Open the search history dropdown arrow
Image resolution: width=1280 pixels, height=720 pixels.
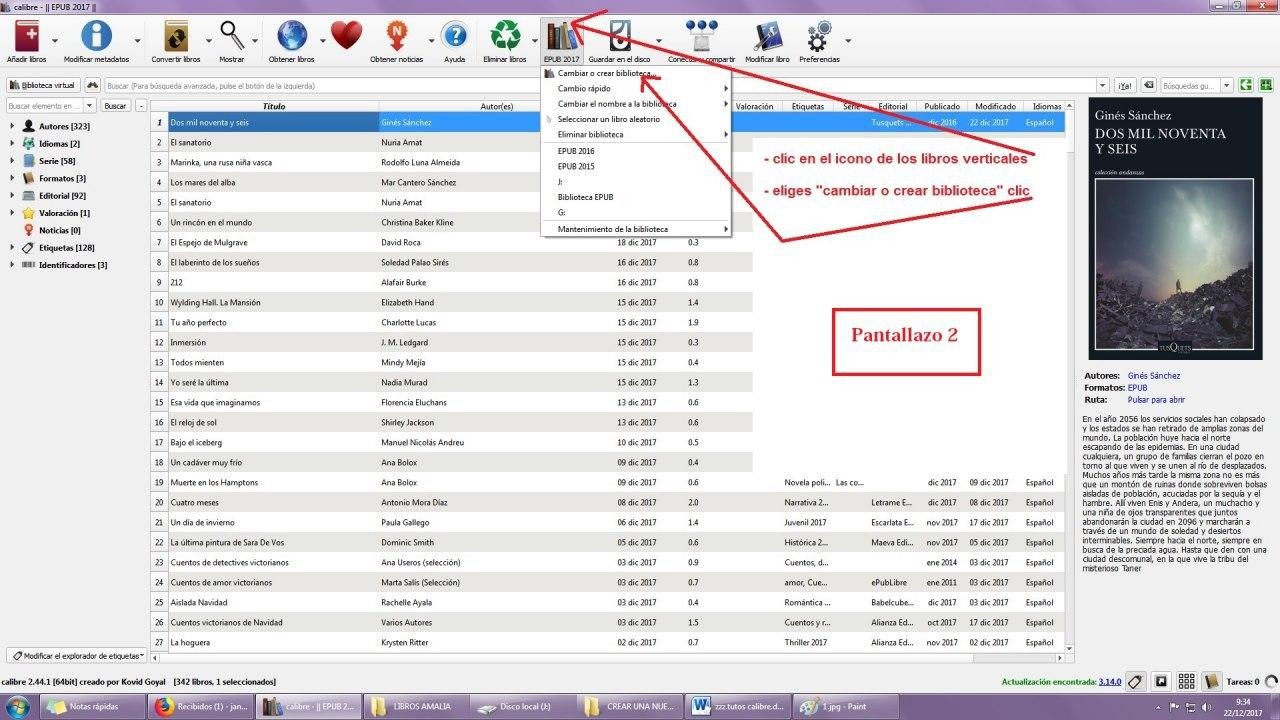(x=1101, y=85)
